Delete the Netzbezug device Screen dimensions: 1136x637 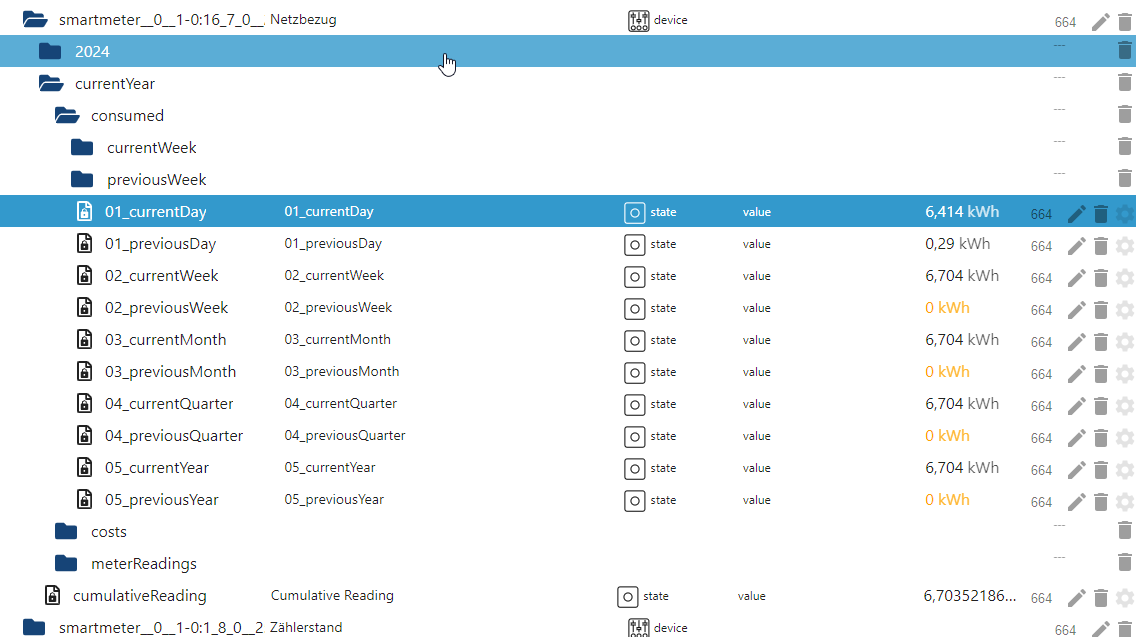[1124, 22]
